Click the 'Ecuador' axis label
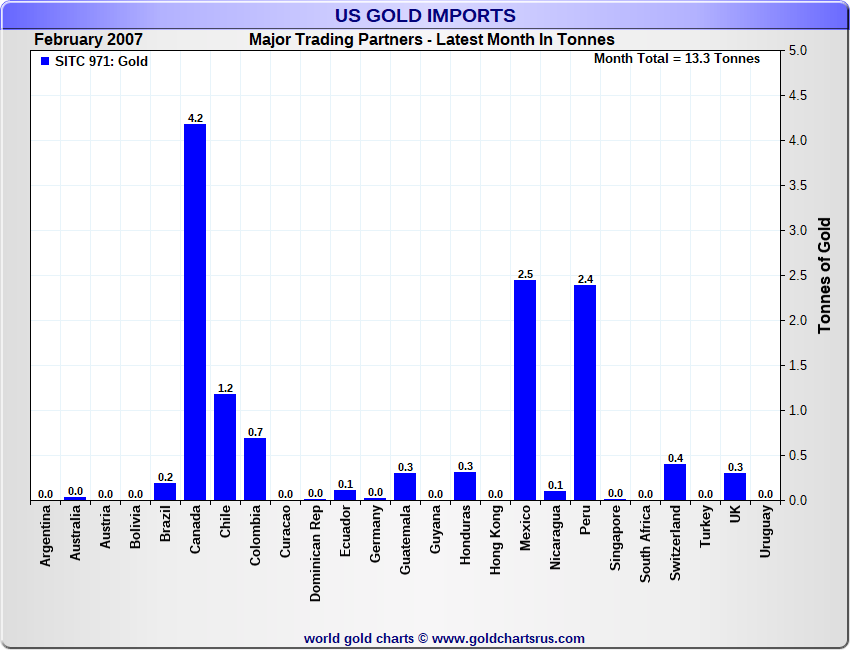The width and height of the screenshot is (850, 650). tap(345, 531)
